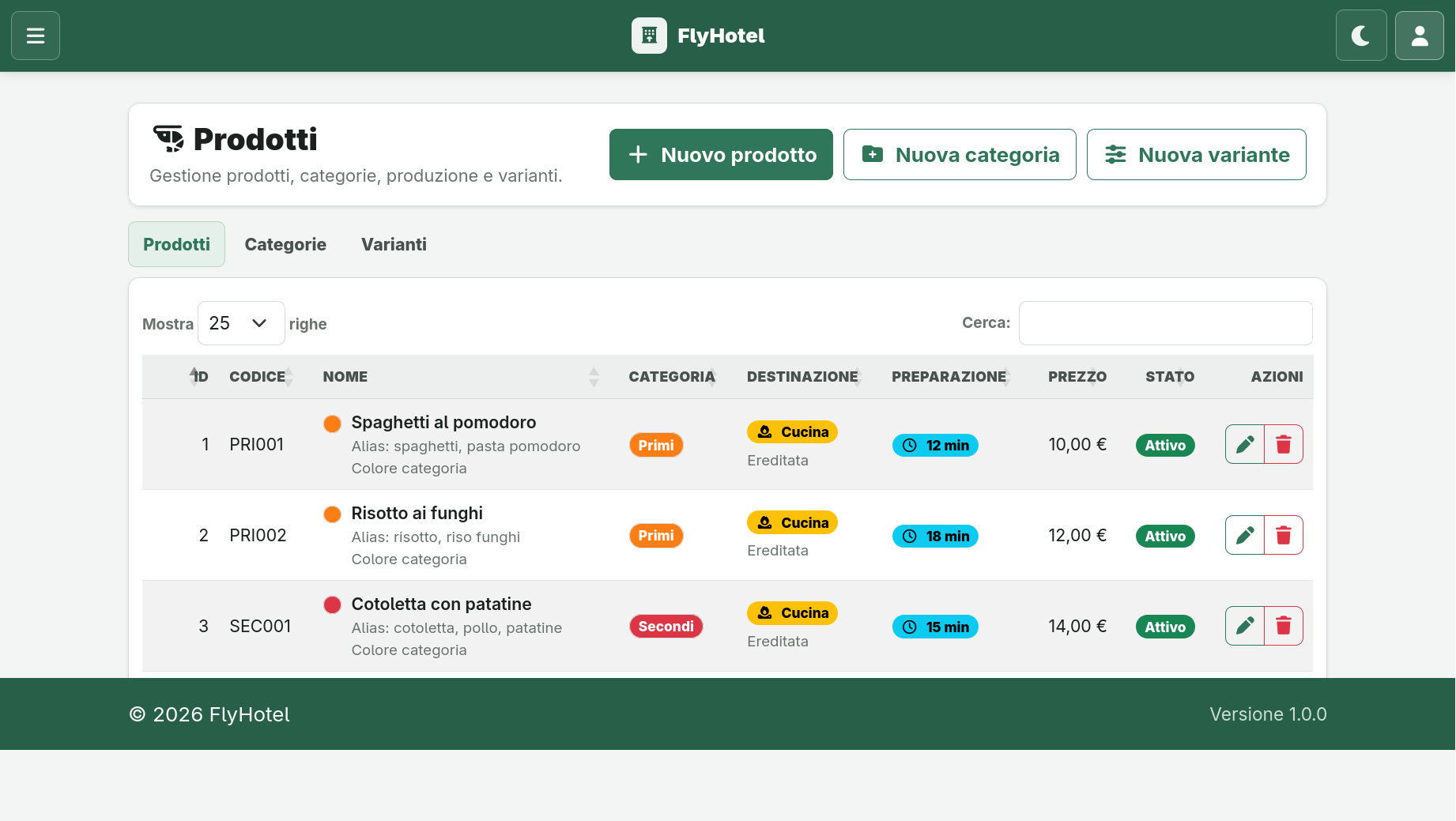Click the 18 min preparation badge
This screenshot has height=821, width=1456.
[935, 536]
